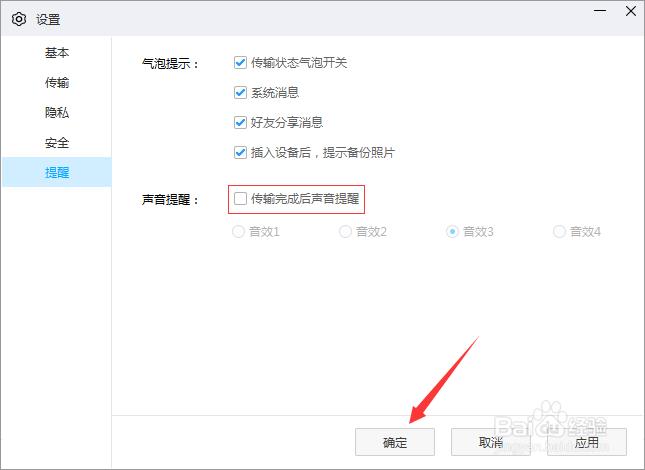Minimize the 设置 window
This screenshot has width=645, height=470.
[600, 11]
